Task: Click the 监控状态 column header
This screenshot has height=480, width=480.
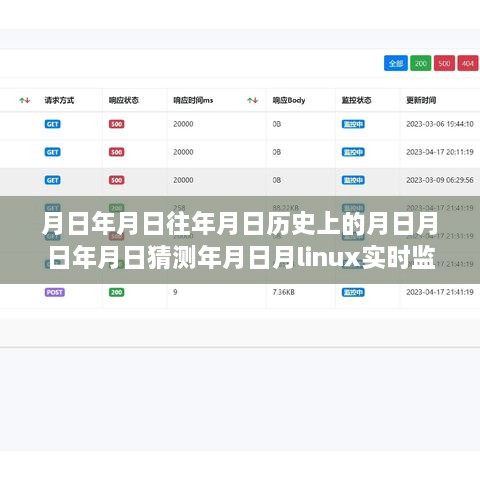Action: (x=356, y=100)
